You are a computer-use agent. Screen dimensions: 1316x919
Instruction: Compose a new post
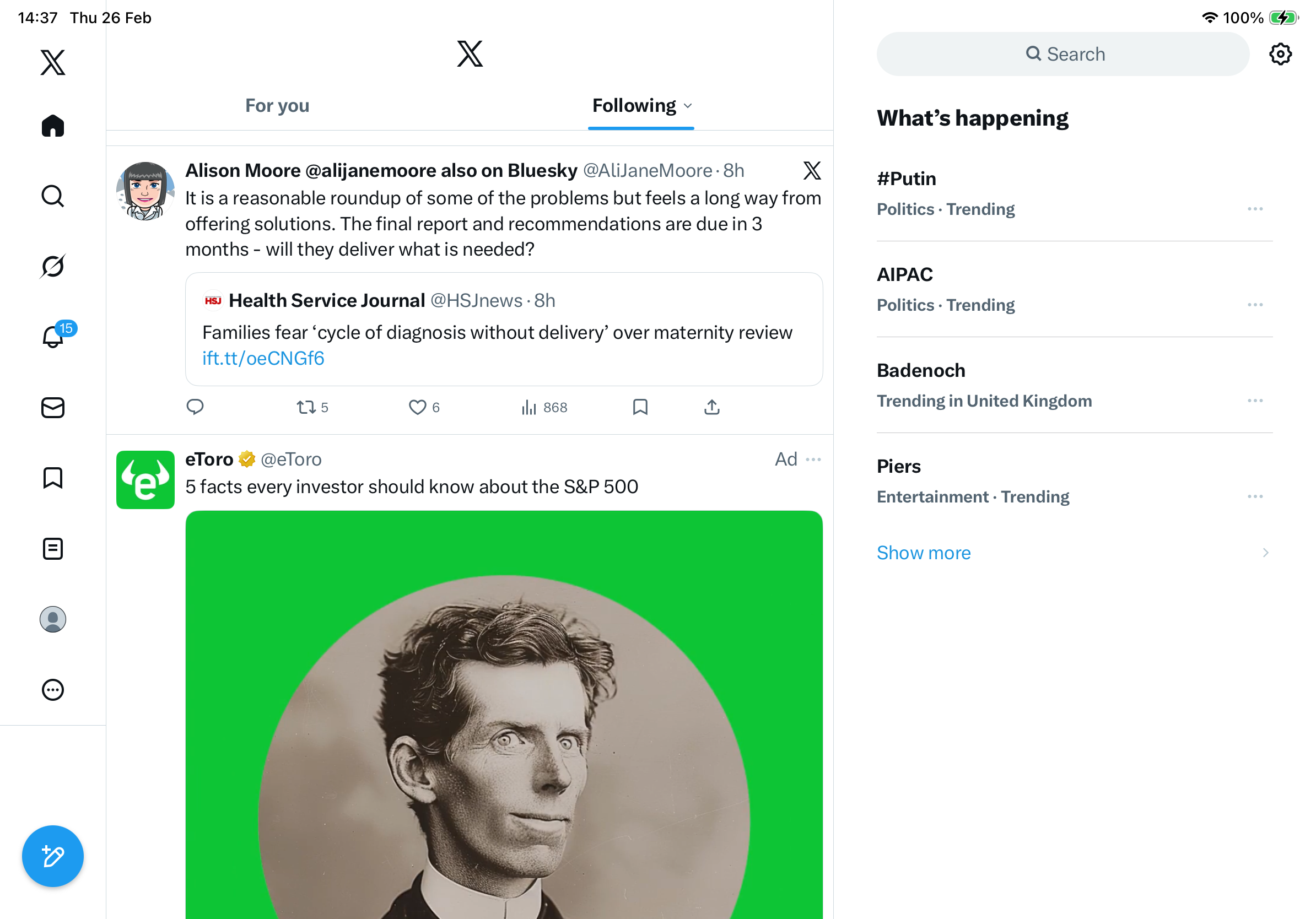point(53,856)
